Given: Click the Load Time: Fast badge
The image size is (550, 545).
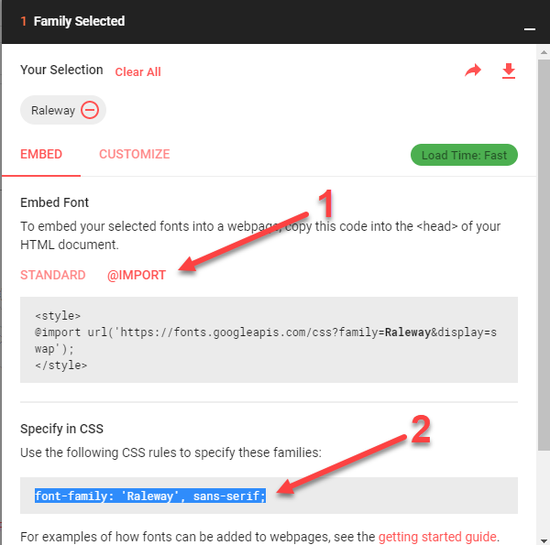Looking at the screenshot, I should pyautogui.click(x=464, y=155).
